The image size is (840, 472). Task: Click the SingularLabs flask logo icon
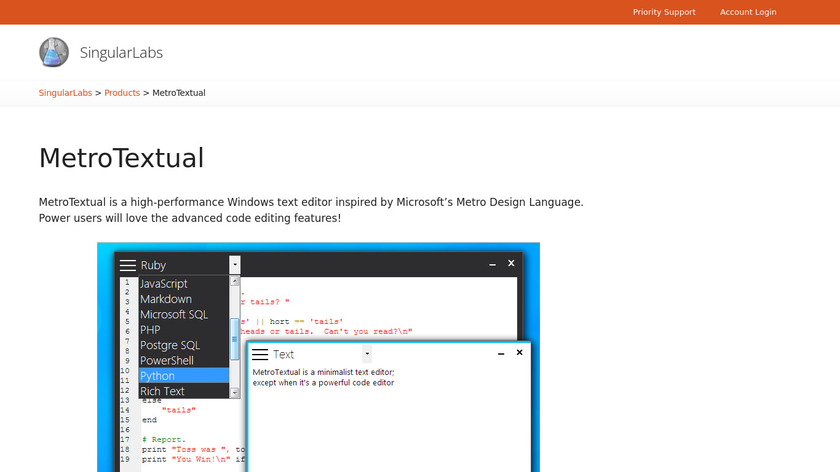(54, 52)
